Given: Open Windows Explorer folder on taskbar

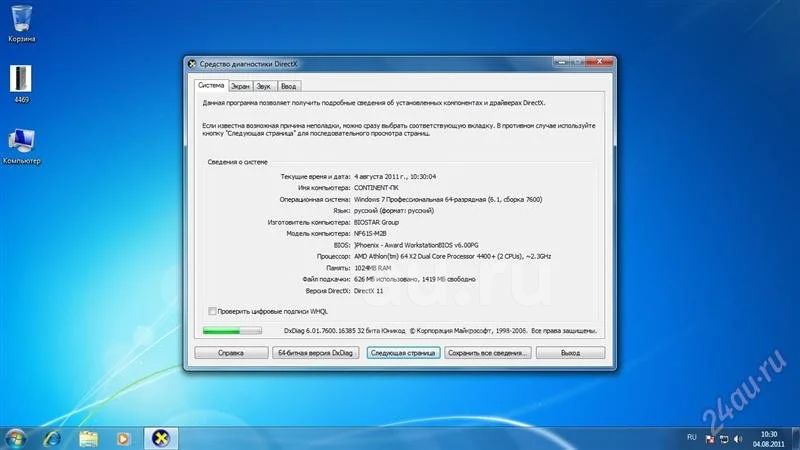Looking at the screenshot, I should click(x=88, y=438).
